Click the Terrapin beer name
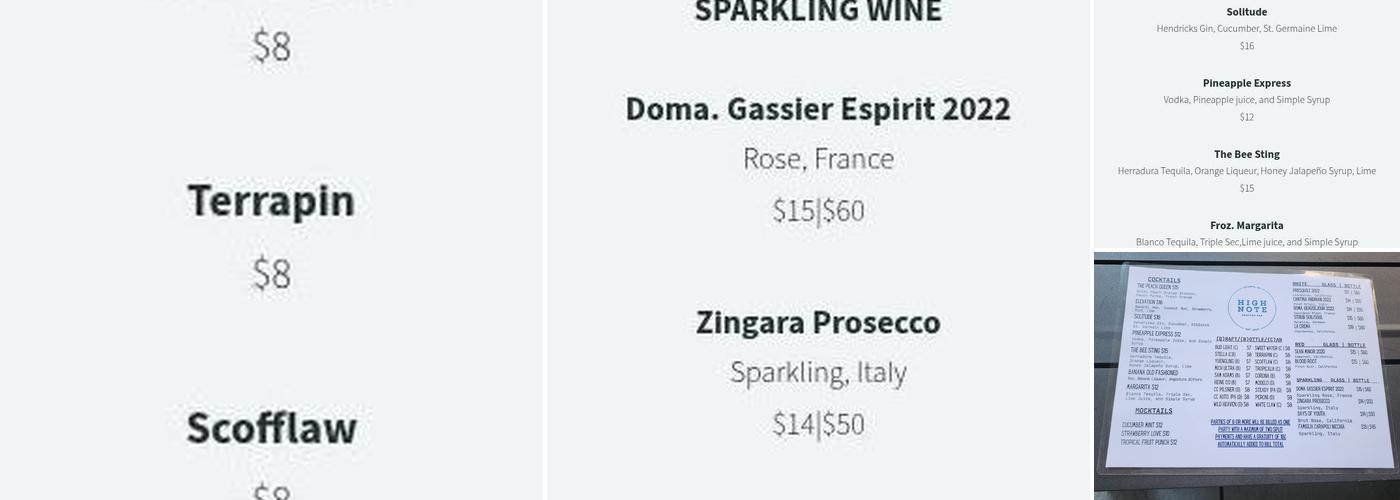The image size is (1400, 500). pyautogui.click(x=271, y=201)
